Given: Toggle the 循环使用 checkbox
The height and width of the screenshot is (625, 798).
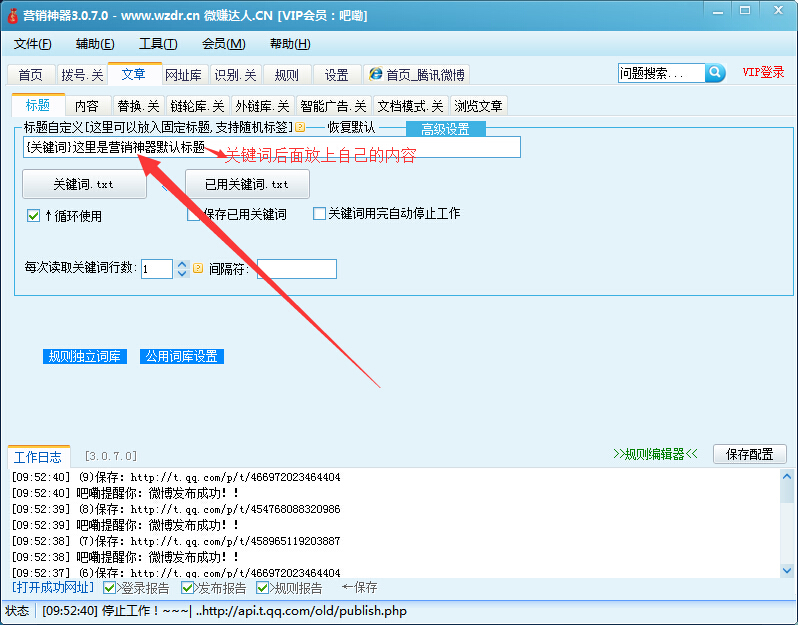Looking at the screenshot, I should point(34,216).
